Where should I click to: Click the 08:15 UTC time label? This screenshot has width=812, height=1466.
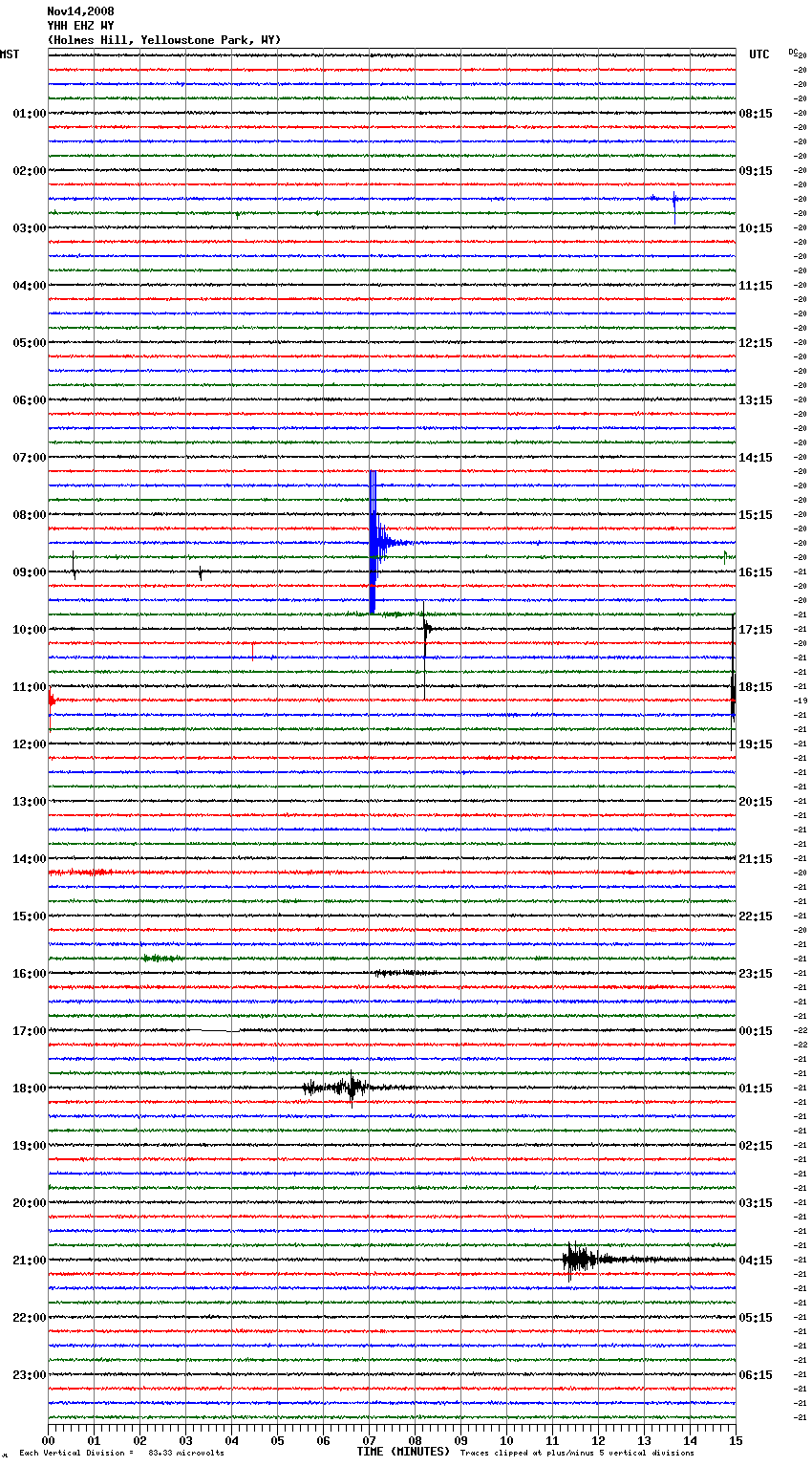click(756, 114)
